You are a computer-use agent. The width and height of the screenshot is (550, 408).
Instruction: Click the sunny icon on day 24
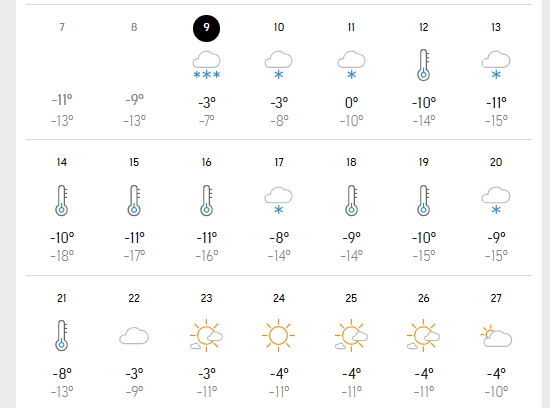279,336
